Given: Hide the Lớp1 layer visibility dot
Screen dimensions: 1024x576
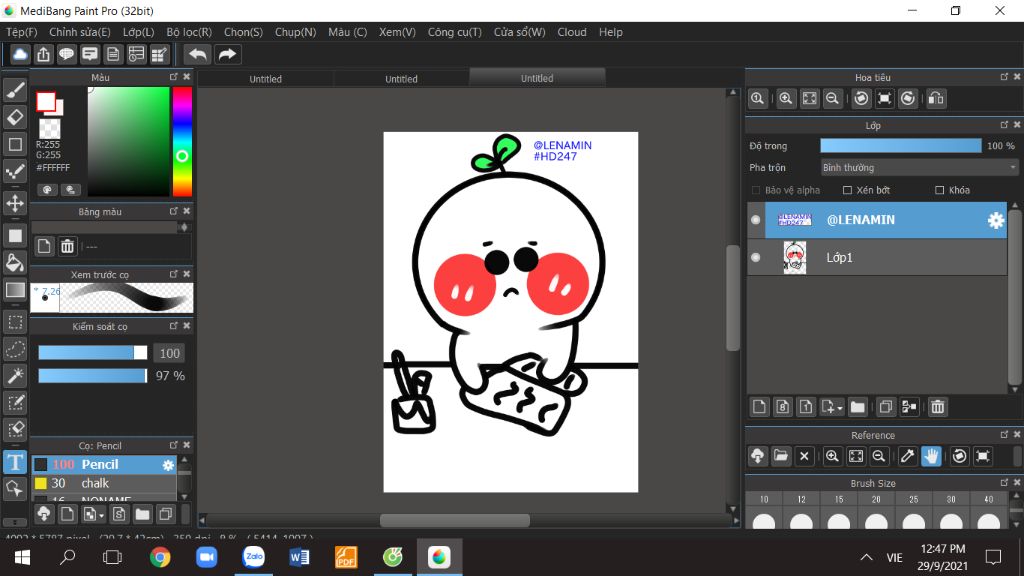Looking at the screenshot, I should pos(755,258).
